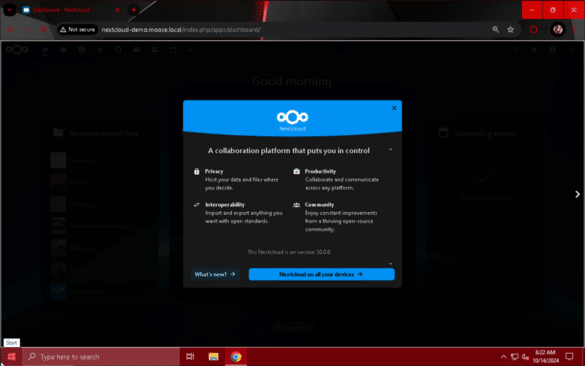Screen dimensions: 585x366
Task: Click the Community people icon
Action: click(296, 204)
